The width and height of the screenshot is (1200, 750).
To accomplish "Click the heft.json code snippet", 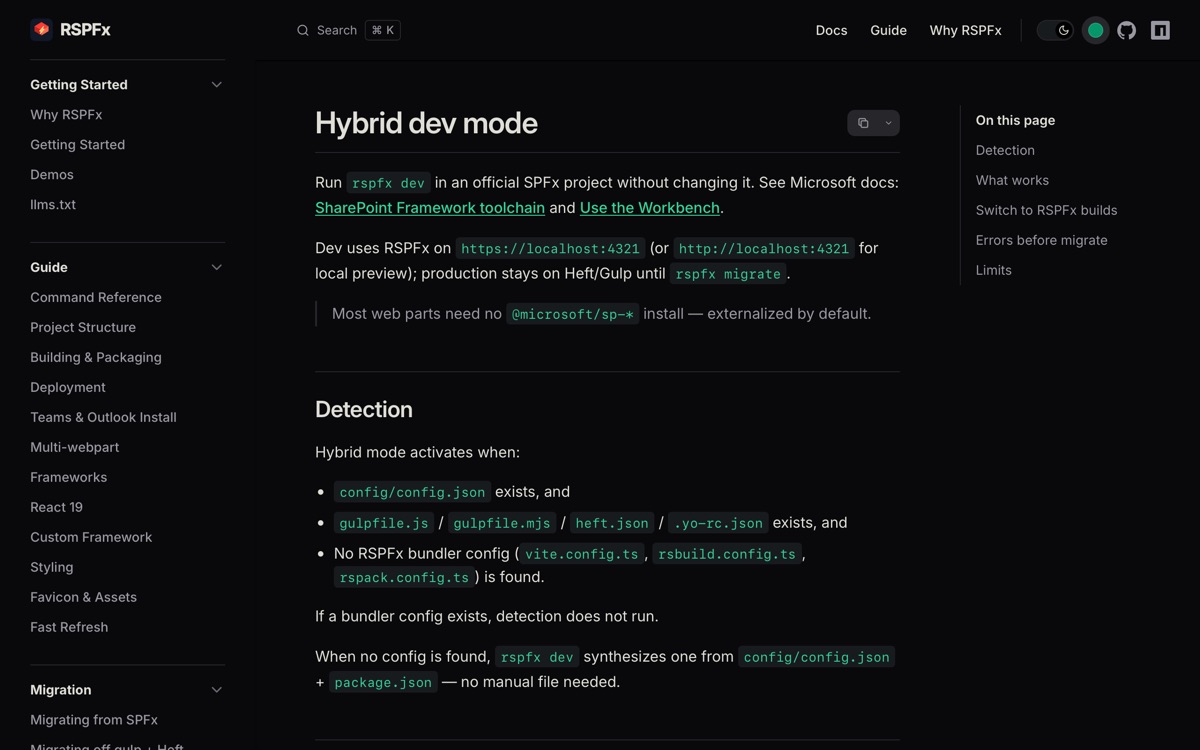I will (x=612, y=523).
